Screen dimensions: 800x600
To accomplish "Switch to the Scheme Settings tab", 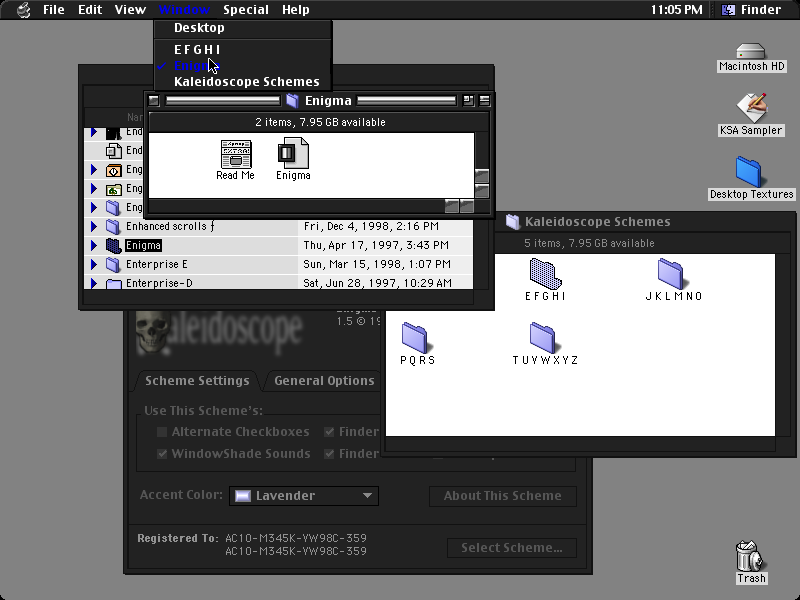I will (x=197, y=381).
